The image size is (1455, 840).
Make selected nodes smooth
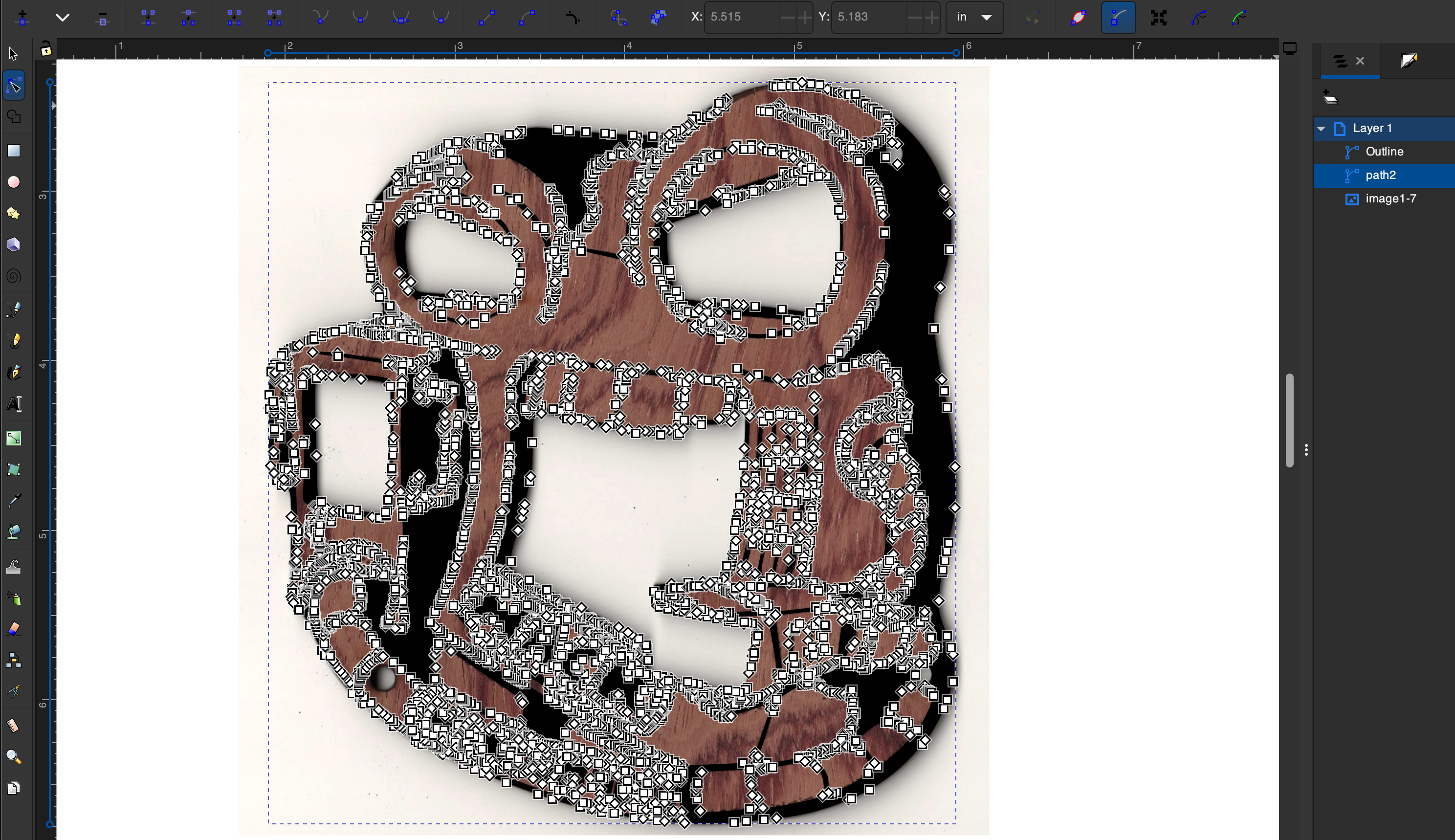click(360, 17)
